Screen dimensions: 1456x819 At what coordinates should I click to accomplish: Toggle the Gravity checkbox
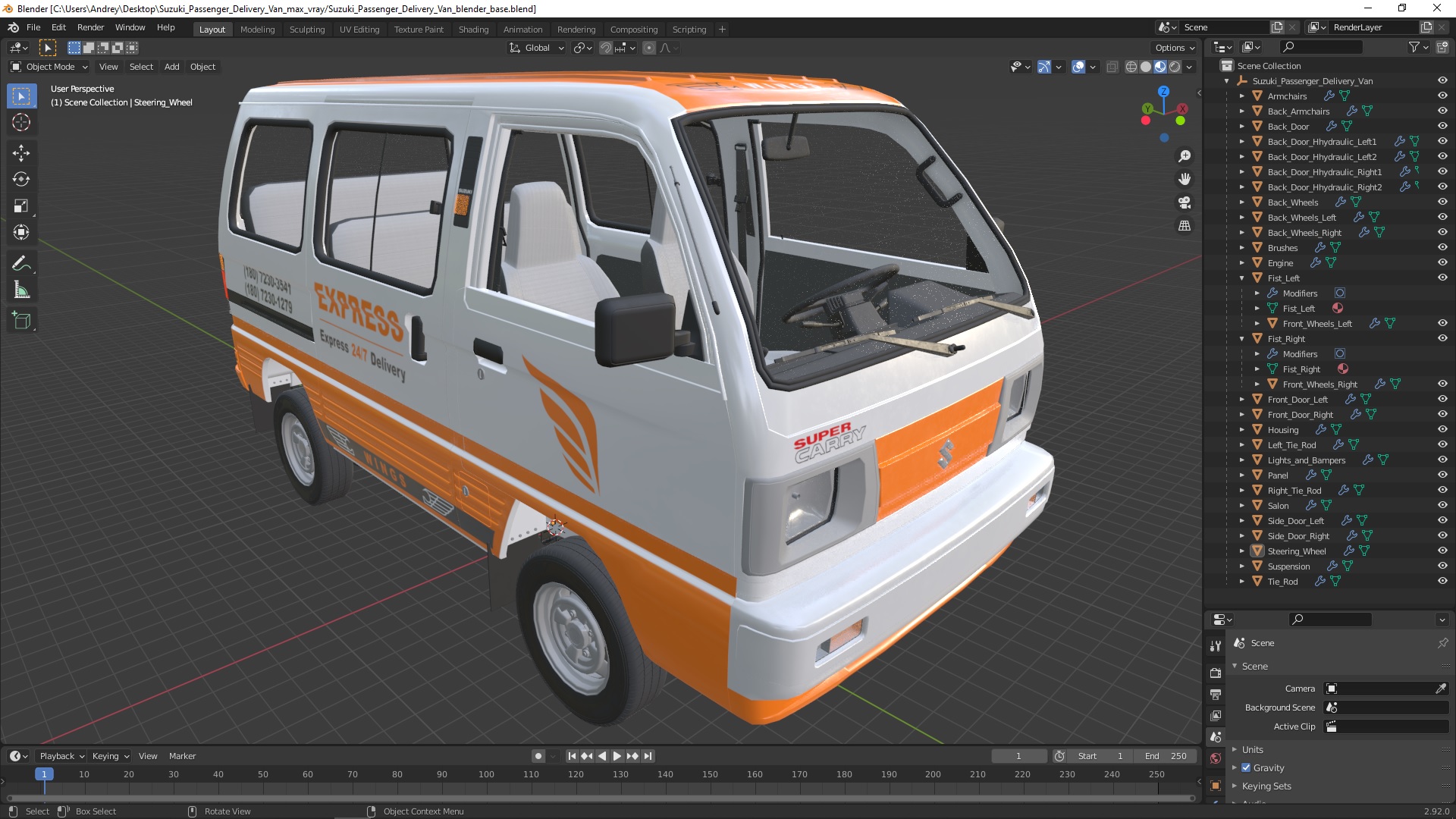1246,767
